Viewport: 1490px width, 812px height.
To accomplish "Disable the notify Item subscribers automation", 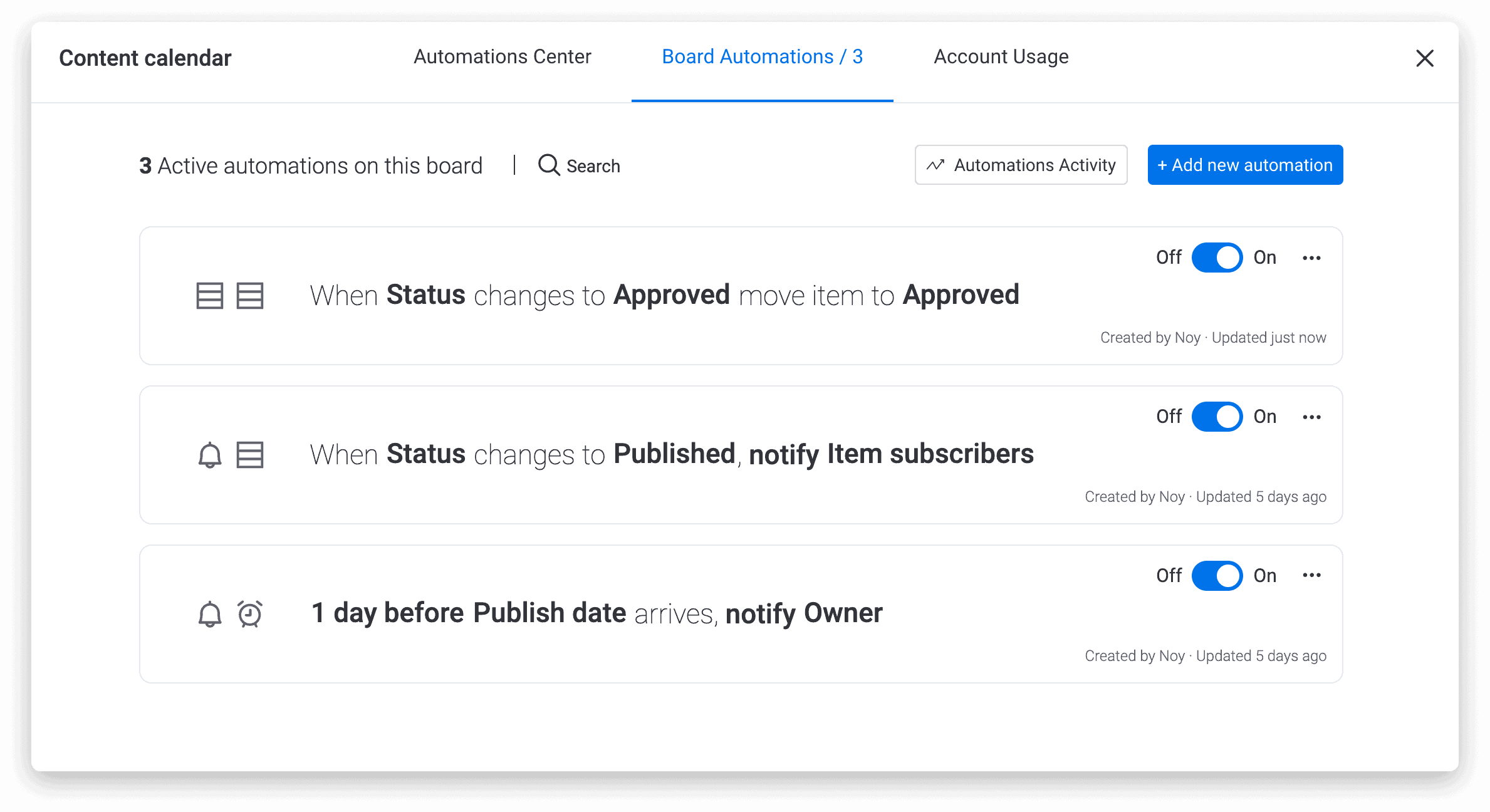I will [x=1217, y=417].
